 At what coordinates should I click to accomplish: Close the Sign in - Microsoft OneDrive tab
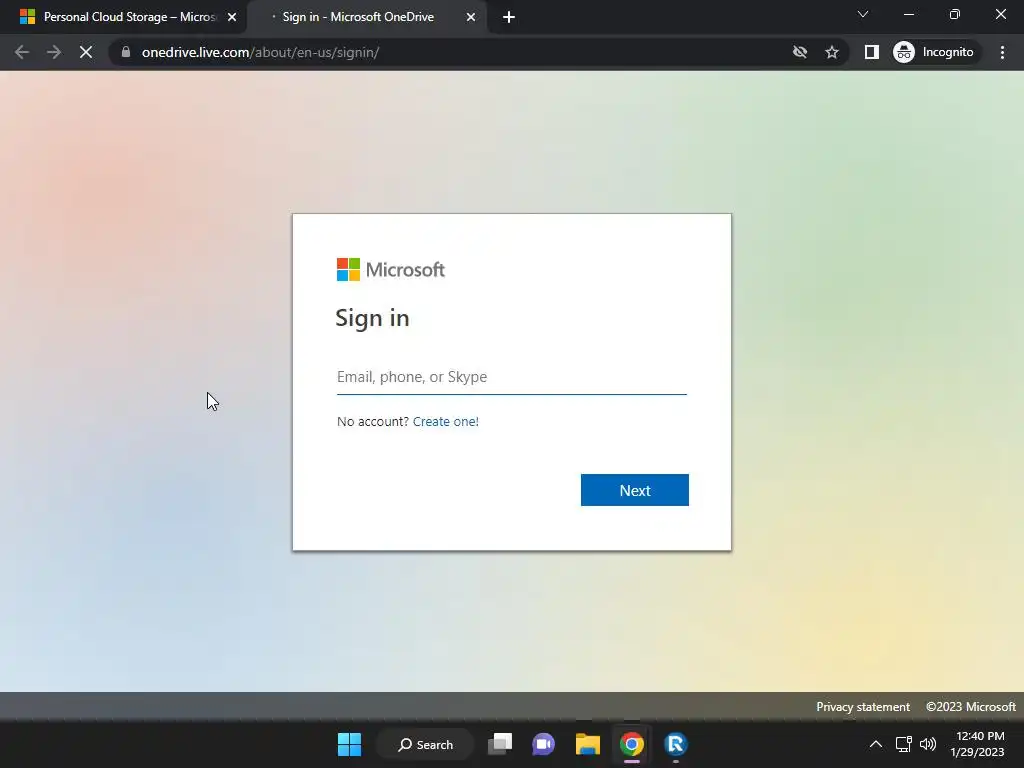point(471,18)
